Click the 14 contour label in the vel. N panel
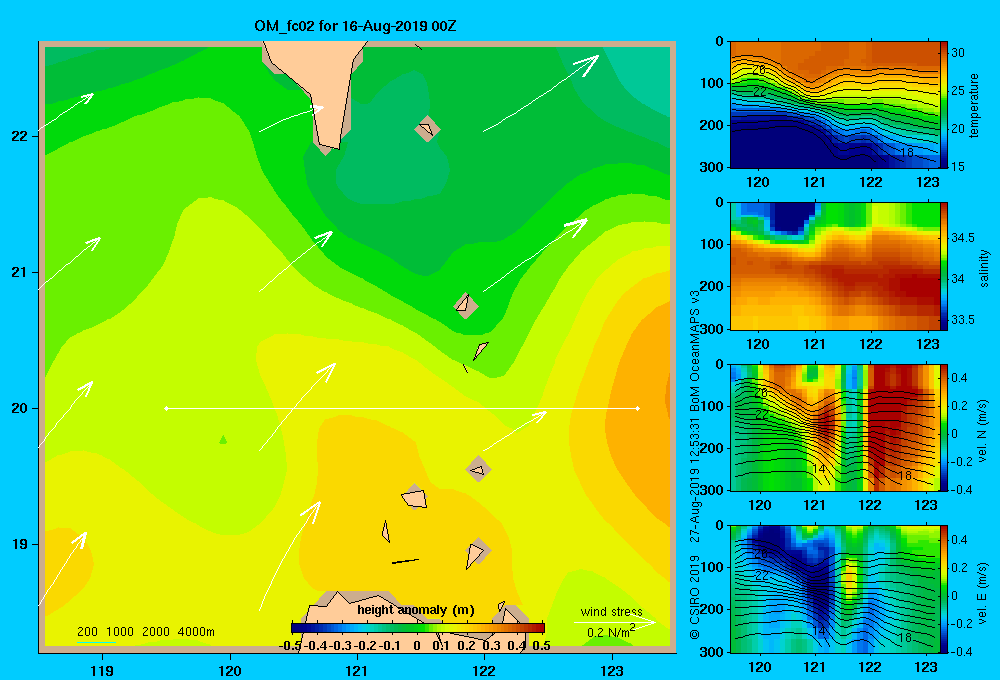The height and width of the screenshot is (680, 1000). 819,469
